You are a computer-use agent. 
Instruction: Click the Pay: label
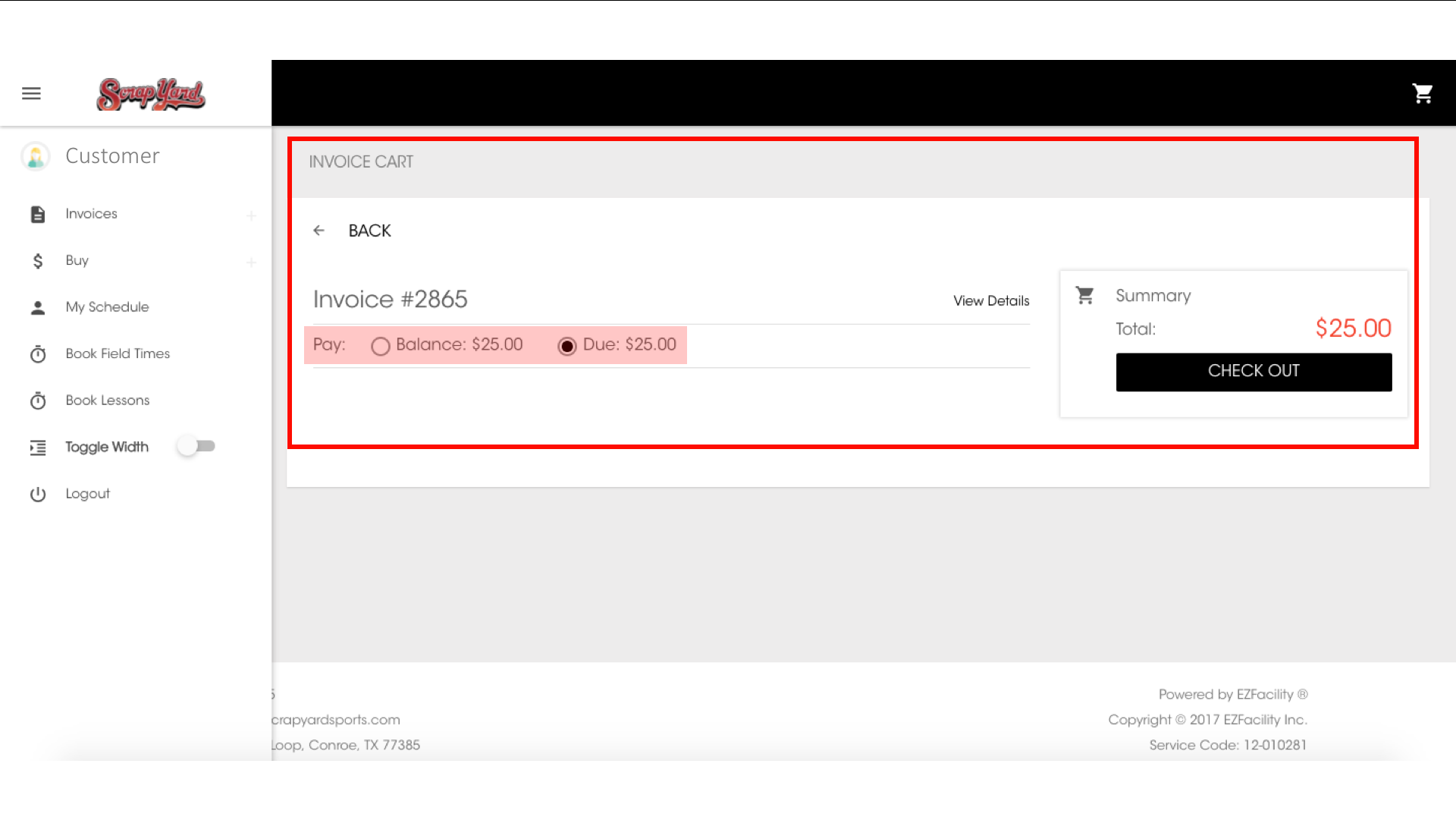coord(329,344)
